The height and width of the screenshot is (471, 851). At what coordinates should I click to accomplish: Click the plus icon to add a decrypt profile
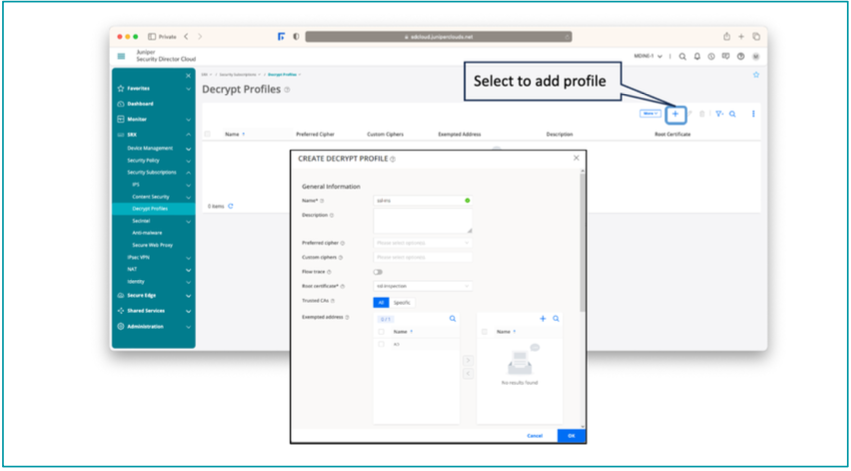coord(675,113)
